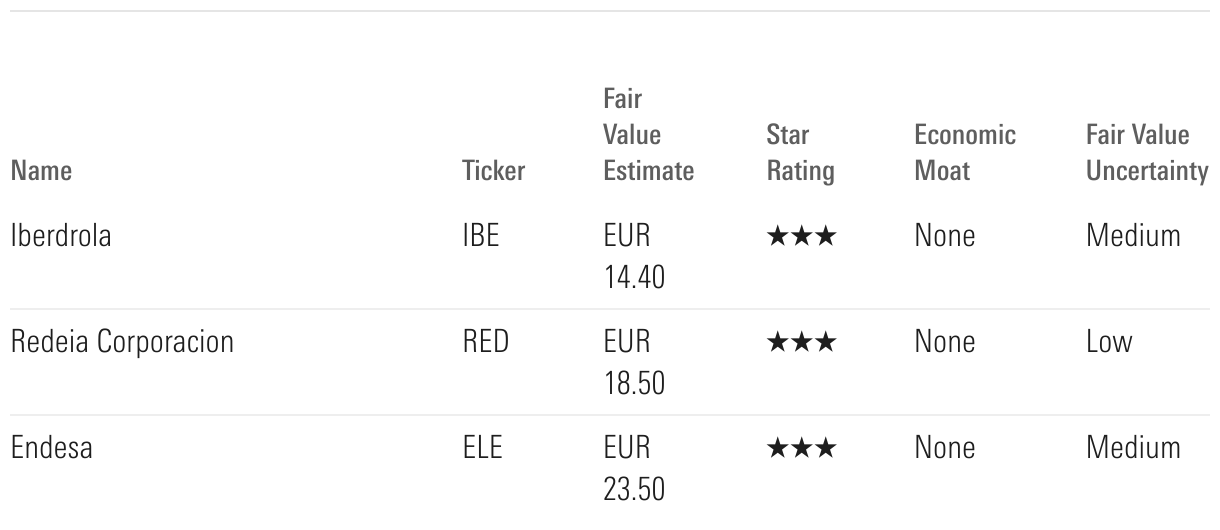Click the Low uncertainty value for Redeia
This screenshot has height=530, width=1220.
pos(1109,342)
